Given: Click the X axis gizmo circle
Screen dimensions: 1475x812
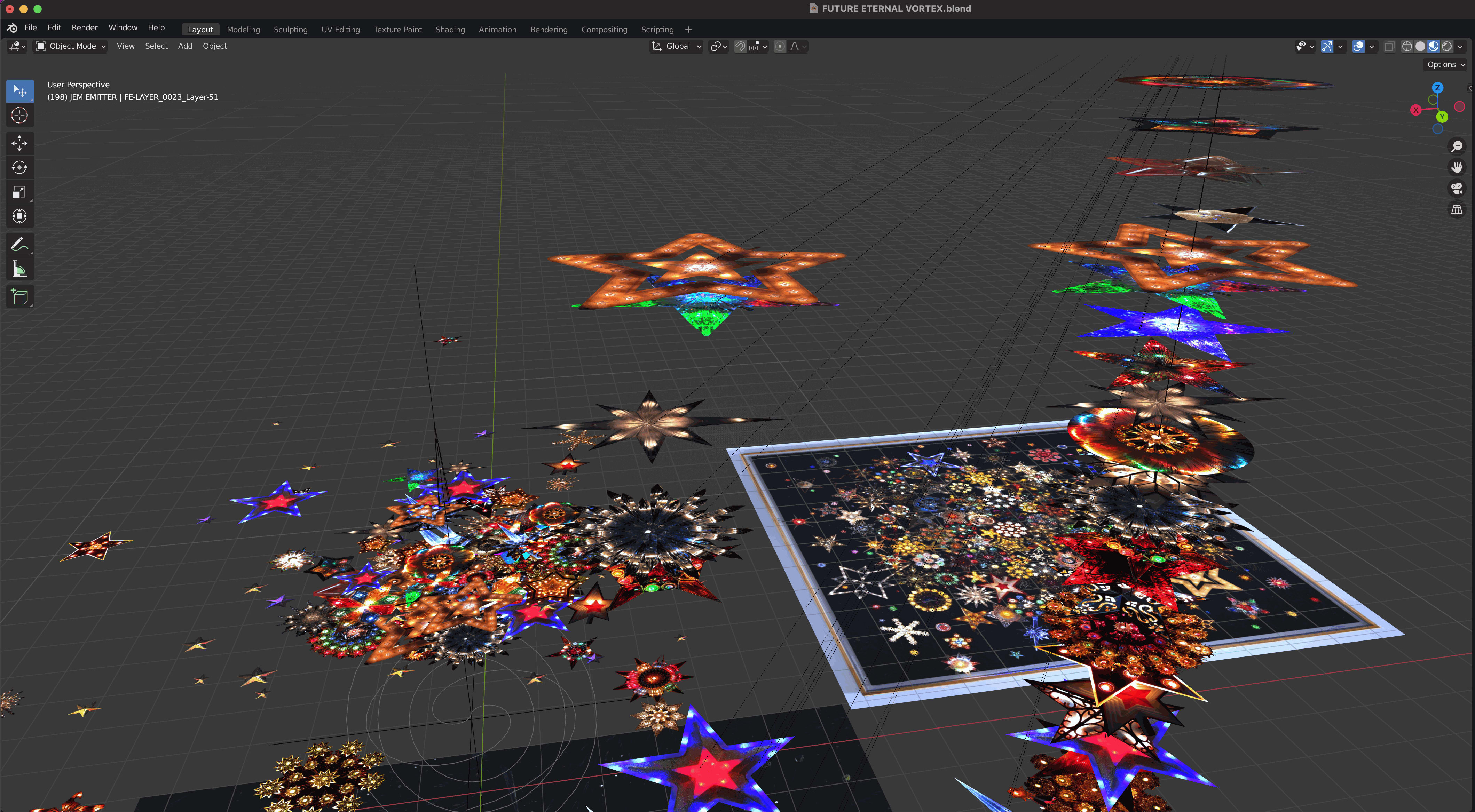Looking at the screenshot, I should point(1416,110).
